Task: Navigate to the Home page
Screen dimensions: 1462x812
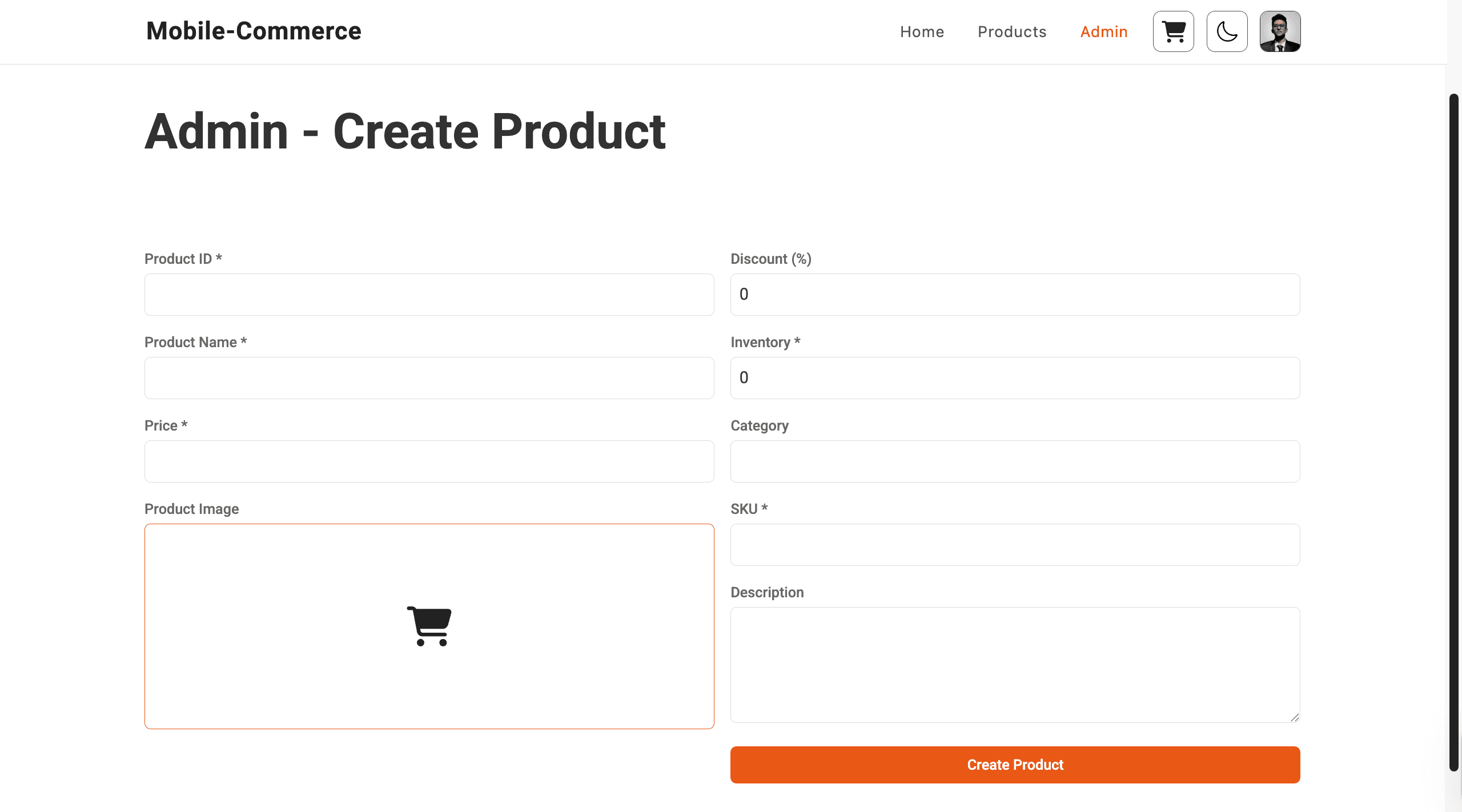Action: pos(922,31)
